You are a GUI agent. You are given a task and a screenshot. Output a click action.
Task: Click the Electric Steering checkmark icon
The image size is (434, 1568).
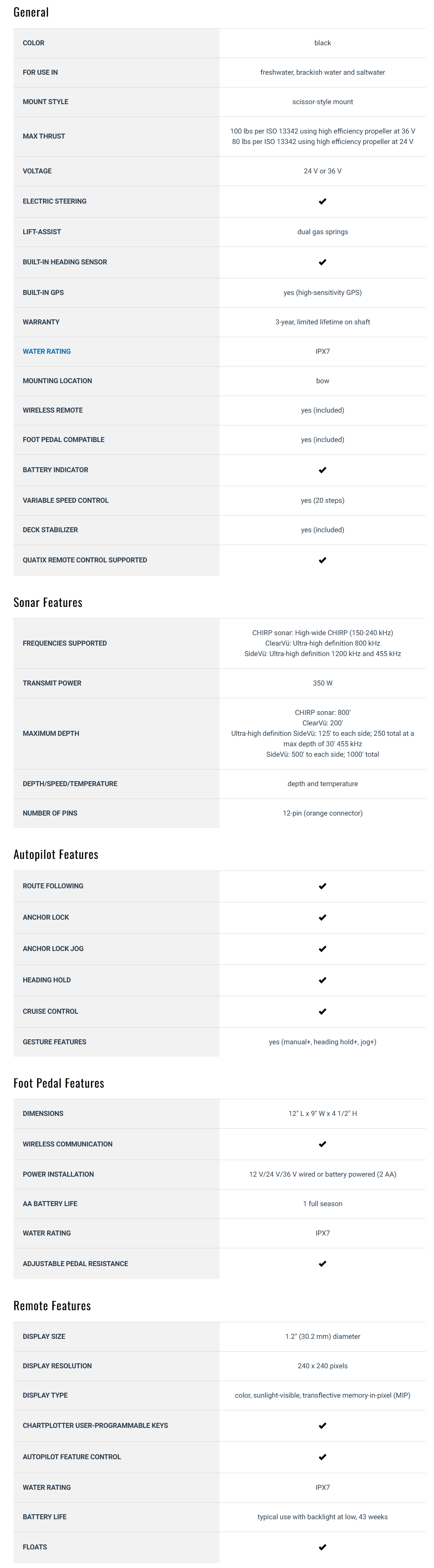(323, 202)
